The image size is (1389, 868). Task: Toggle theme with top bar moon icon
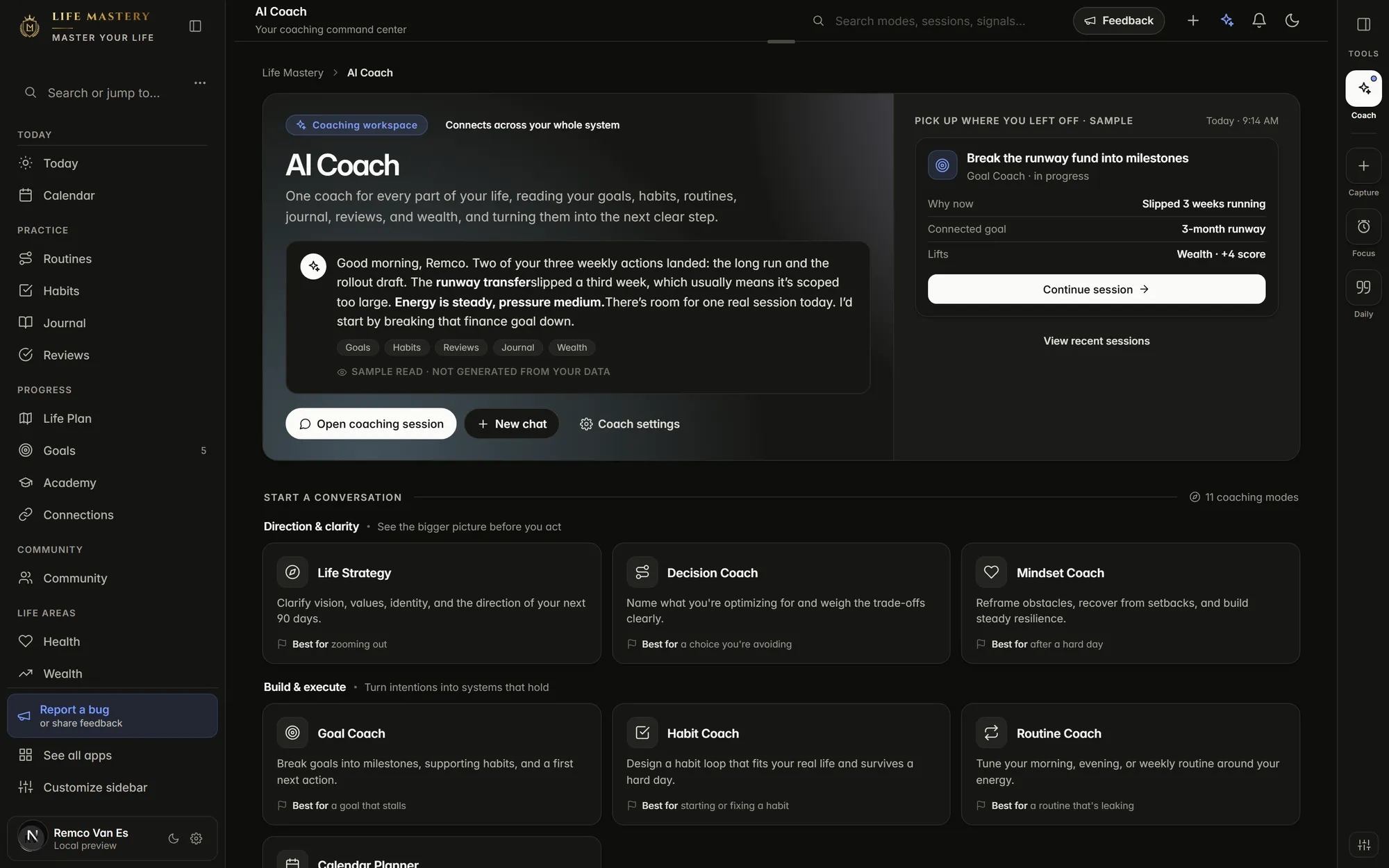[1292, 21]
